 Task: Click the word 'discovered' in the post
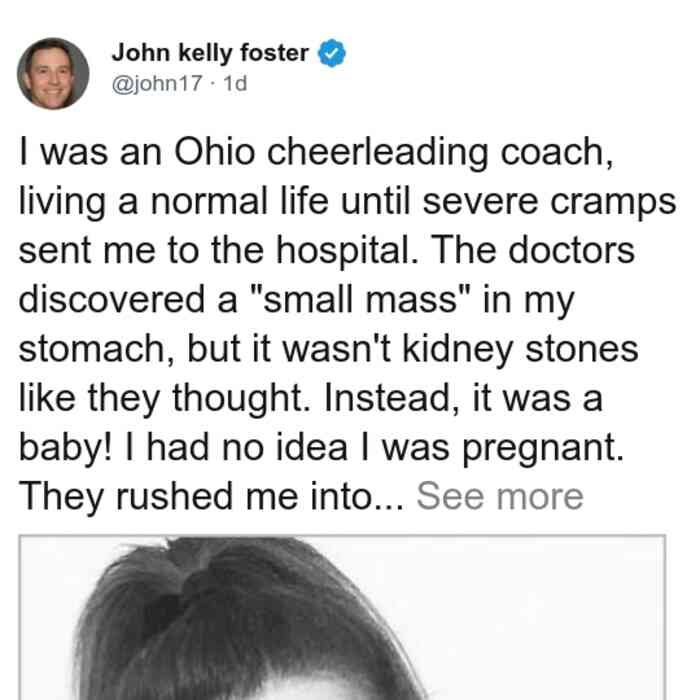(112, 299)
